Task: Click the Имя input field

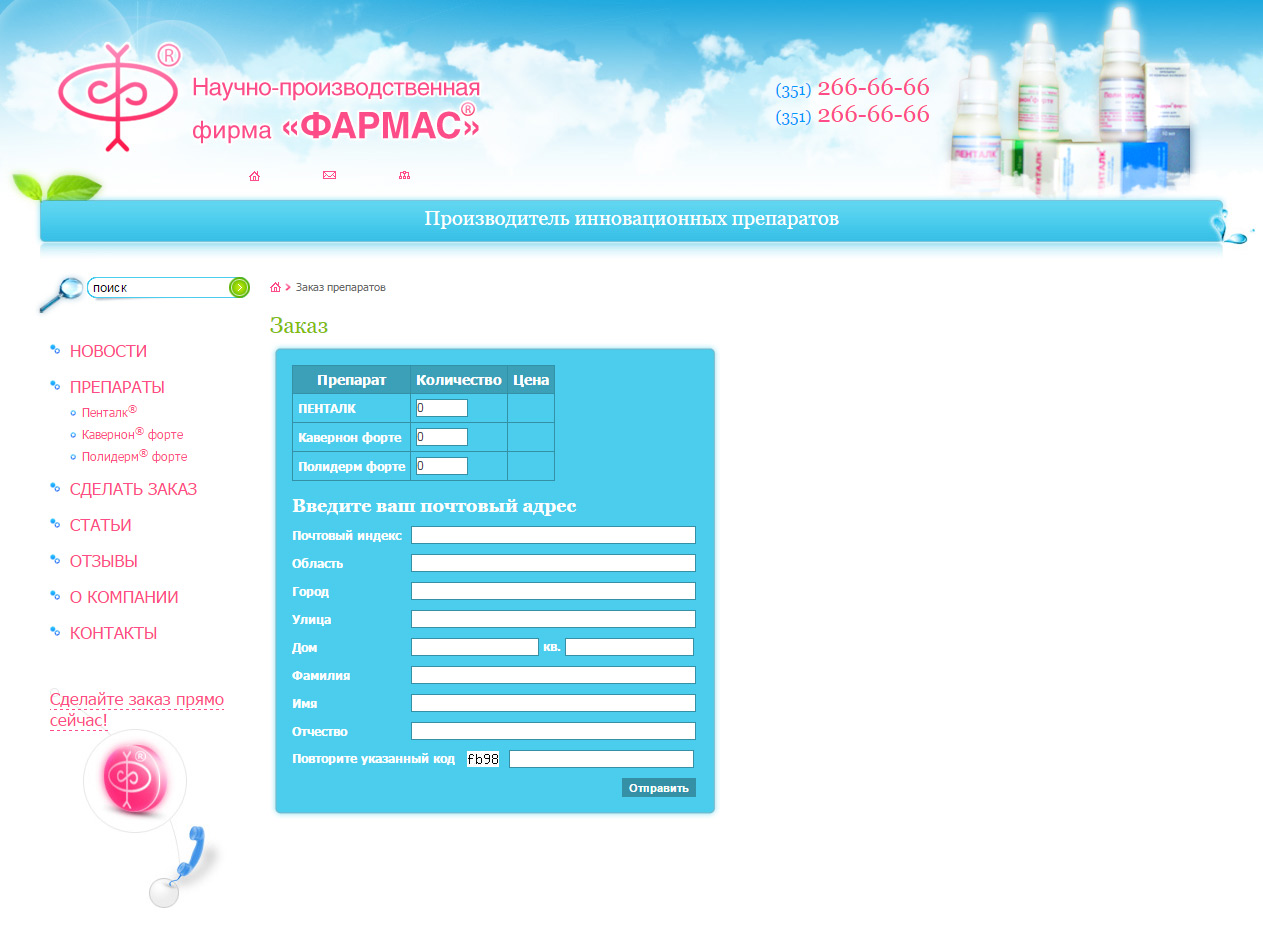Action: tap(553, 703)
